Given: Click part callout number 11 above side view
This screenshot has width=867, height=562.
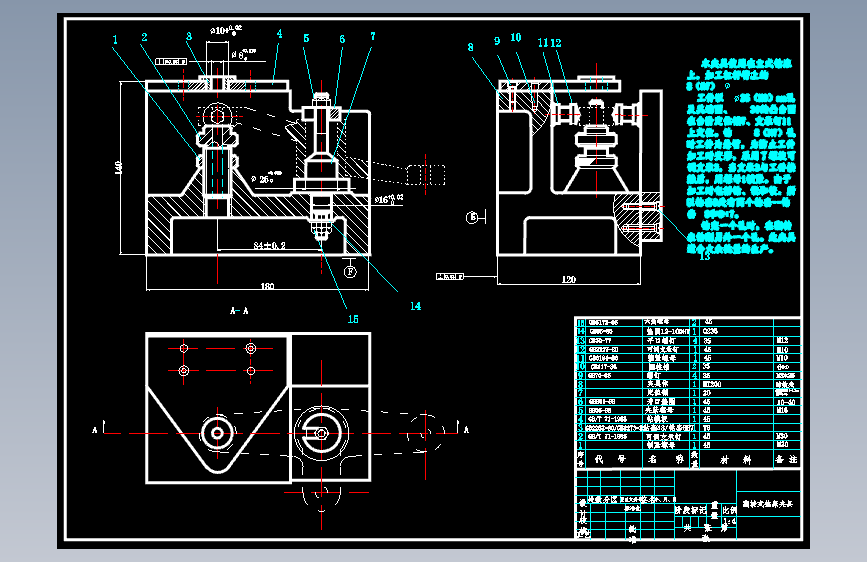Looking at the screenshot, I should pyautogui.click(x=542, y=43).
